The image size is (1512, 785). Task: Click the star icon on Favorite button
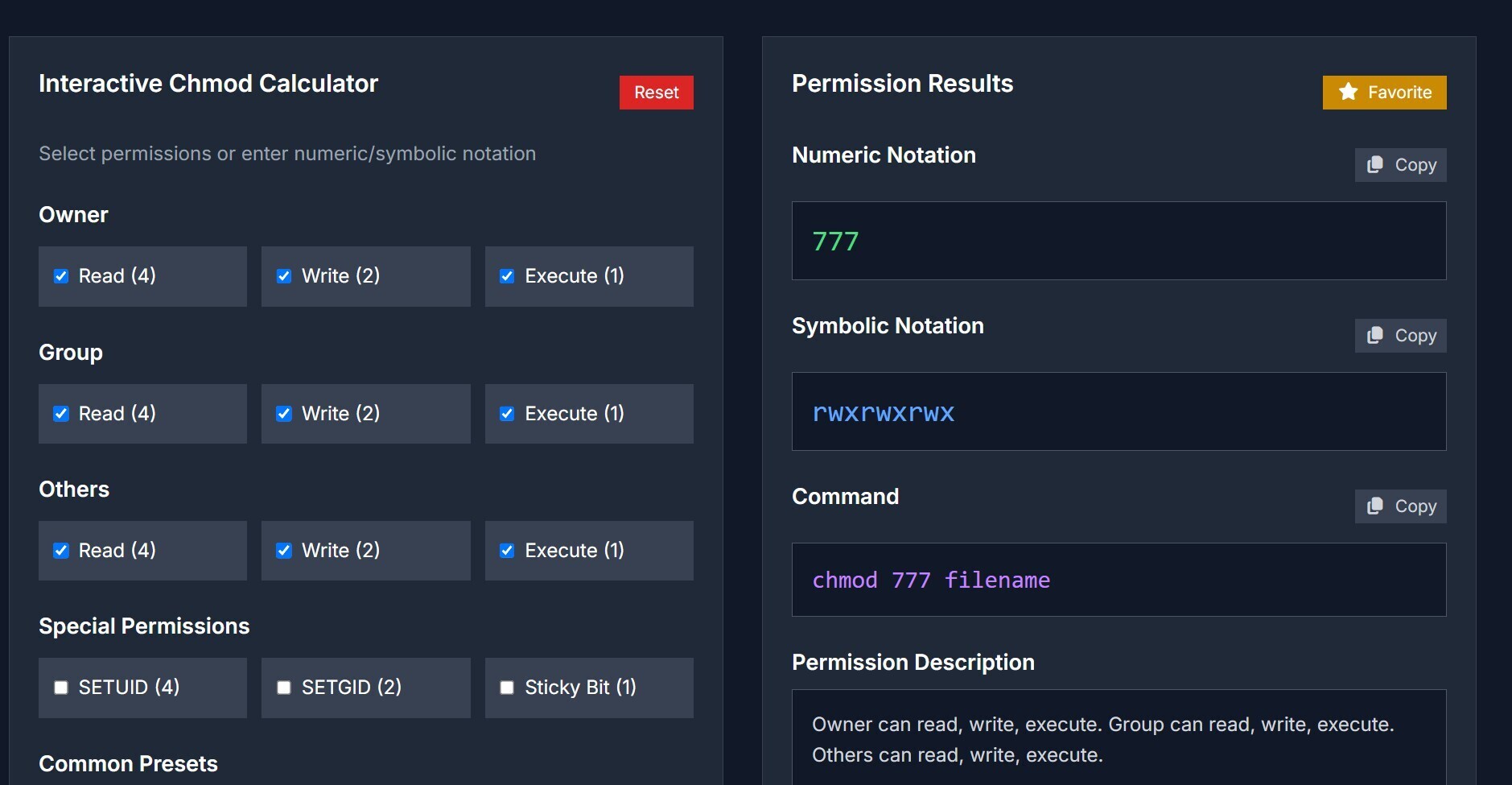1348,93
